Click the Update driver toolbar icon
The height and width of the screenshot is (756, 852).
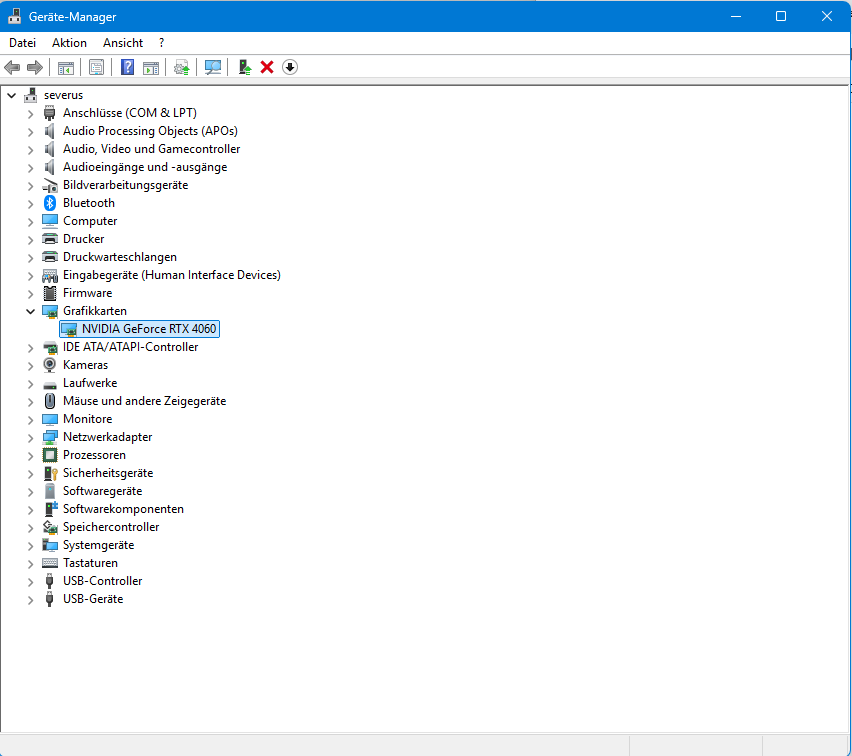(x=181, y=67)
